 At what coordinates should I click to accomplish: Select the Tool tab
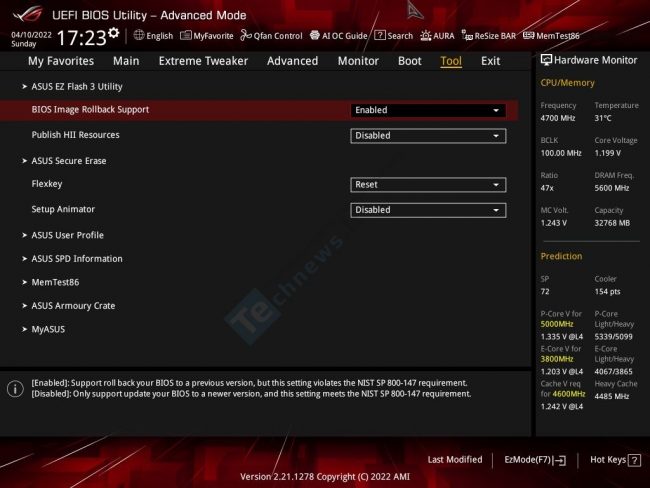point(451,61)
